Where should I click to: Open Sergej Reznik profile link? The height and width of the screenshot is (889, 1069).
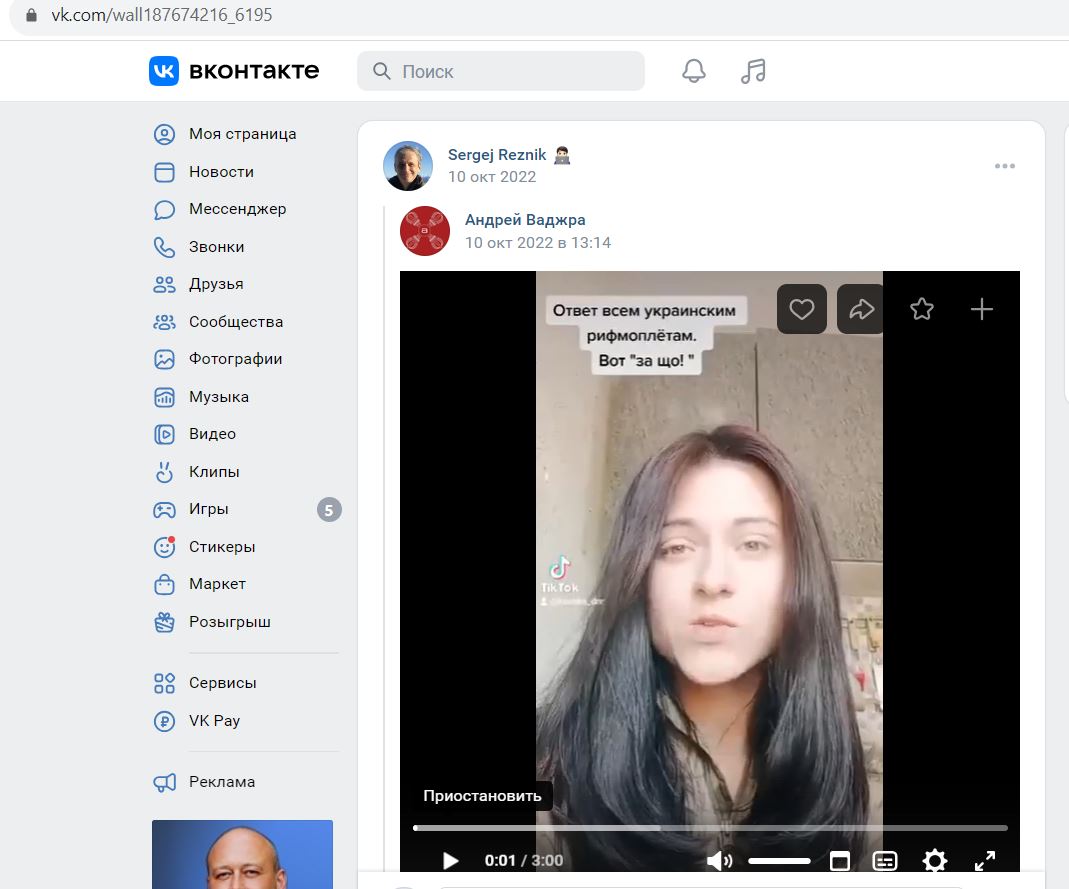click(497, 155)
